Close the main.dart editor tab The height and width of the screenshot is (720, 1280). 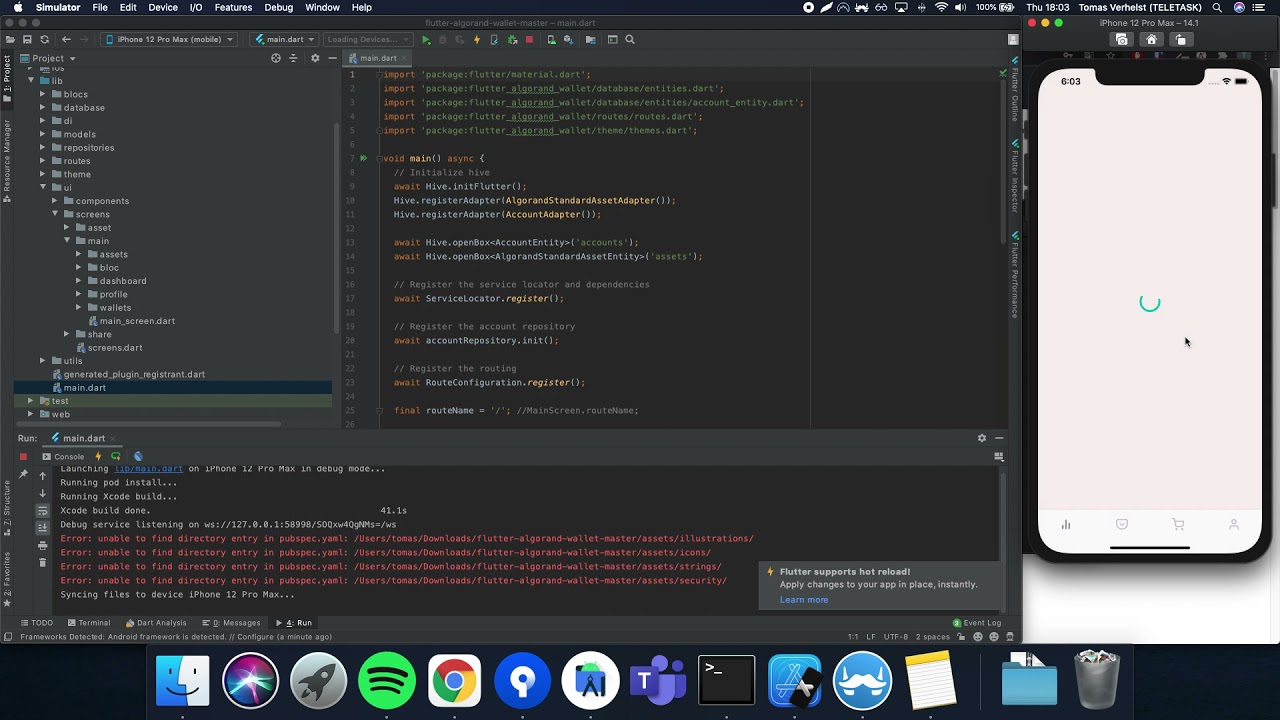[403, 58]
